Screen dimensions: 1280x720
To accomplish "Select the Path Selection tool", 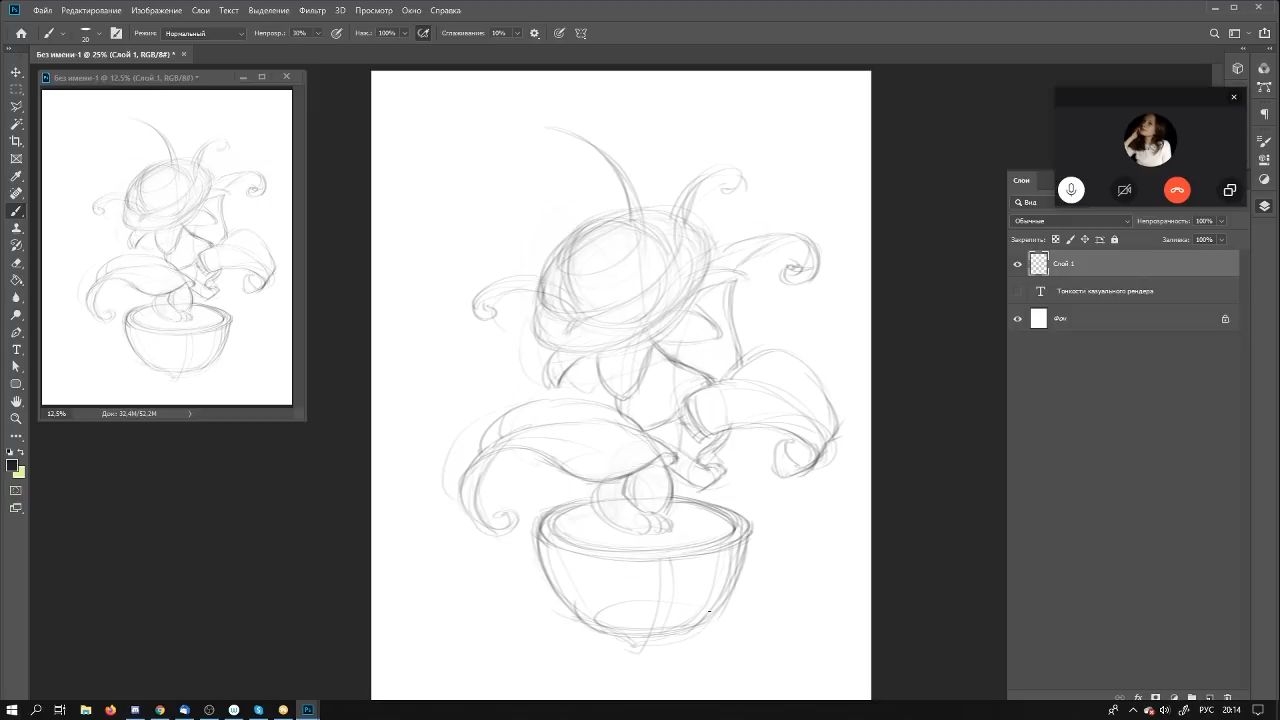I will coord(16,367).
